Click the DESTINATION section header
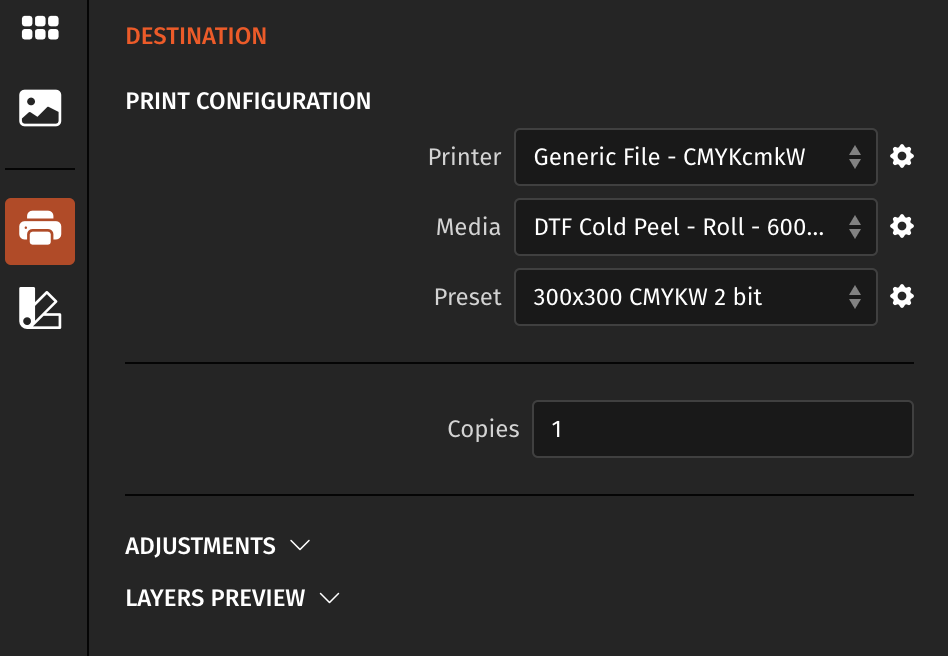The height and width of the screenshot is (656, 948). [196, 36]
